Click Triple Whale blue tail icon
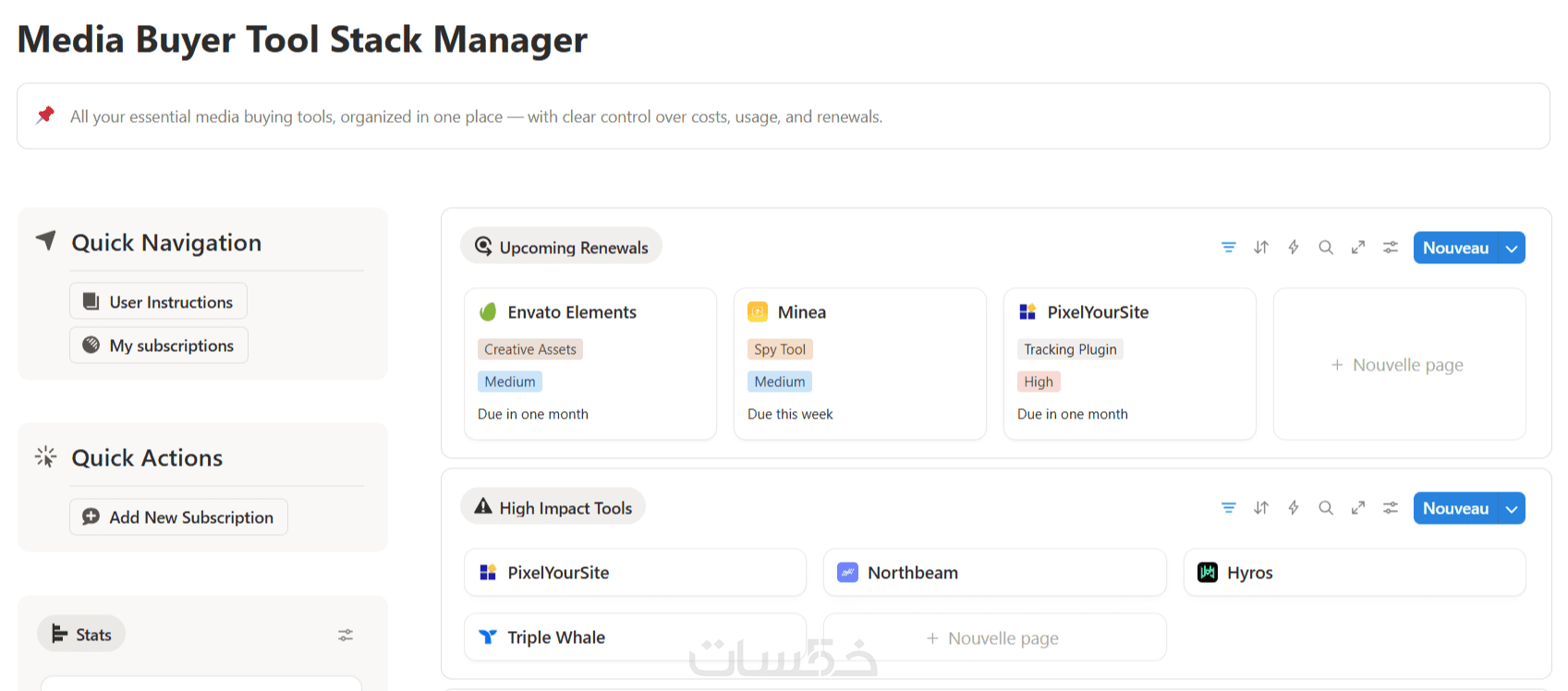This screenshot has height=691, width=1568. (488, 637)
